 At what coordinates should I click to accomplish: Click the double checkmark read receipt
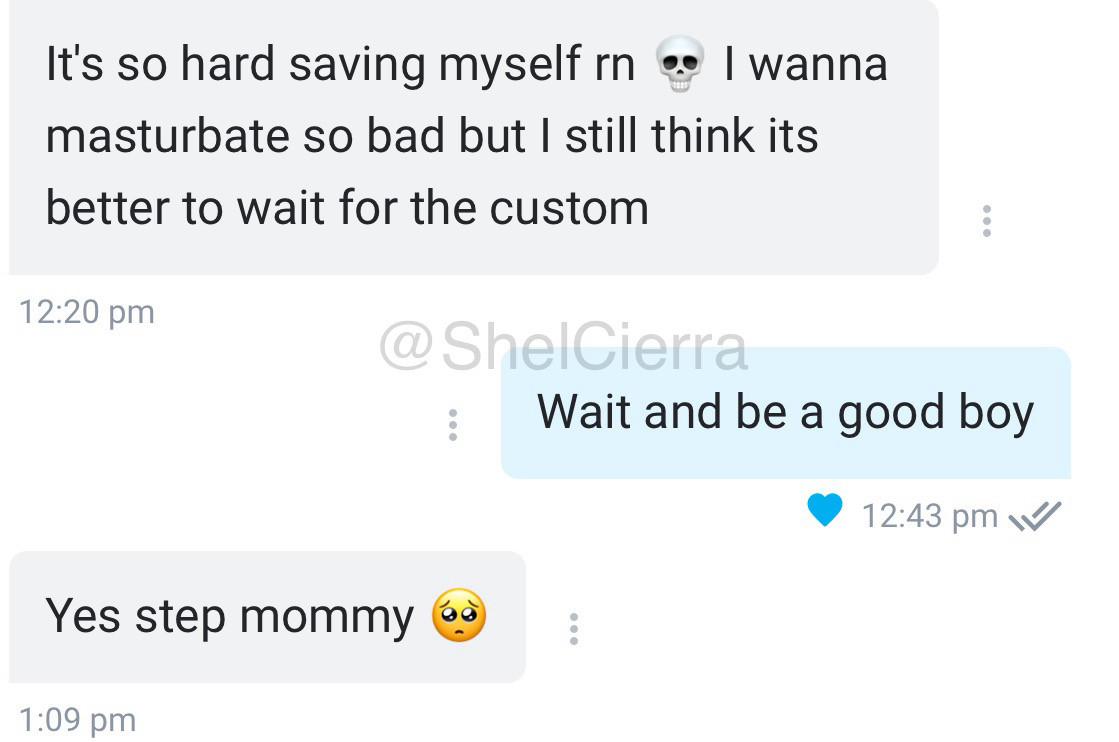(1035, 517)
